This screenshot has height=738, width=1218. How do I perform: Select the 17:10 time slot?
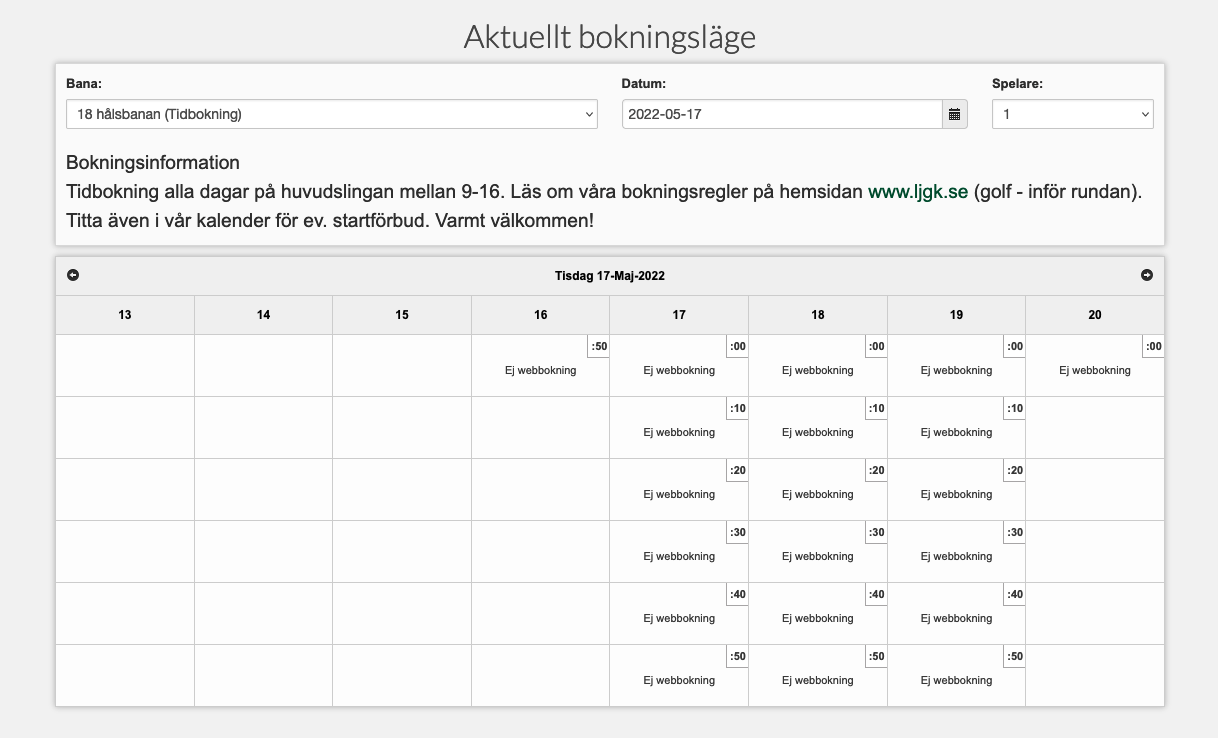pyautogui.click(x=679, y=428)
